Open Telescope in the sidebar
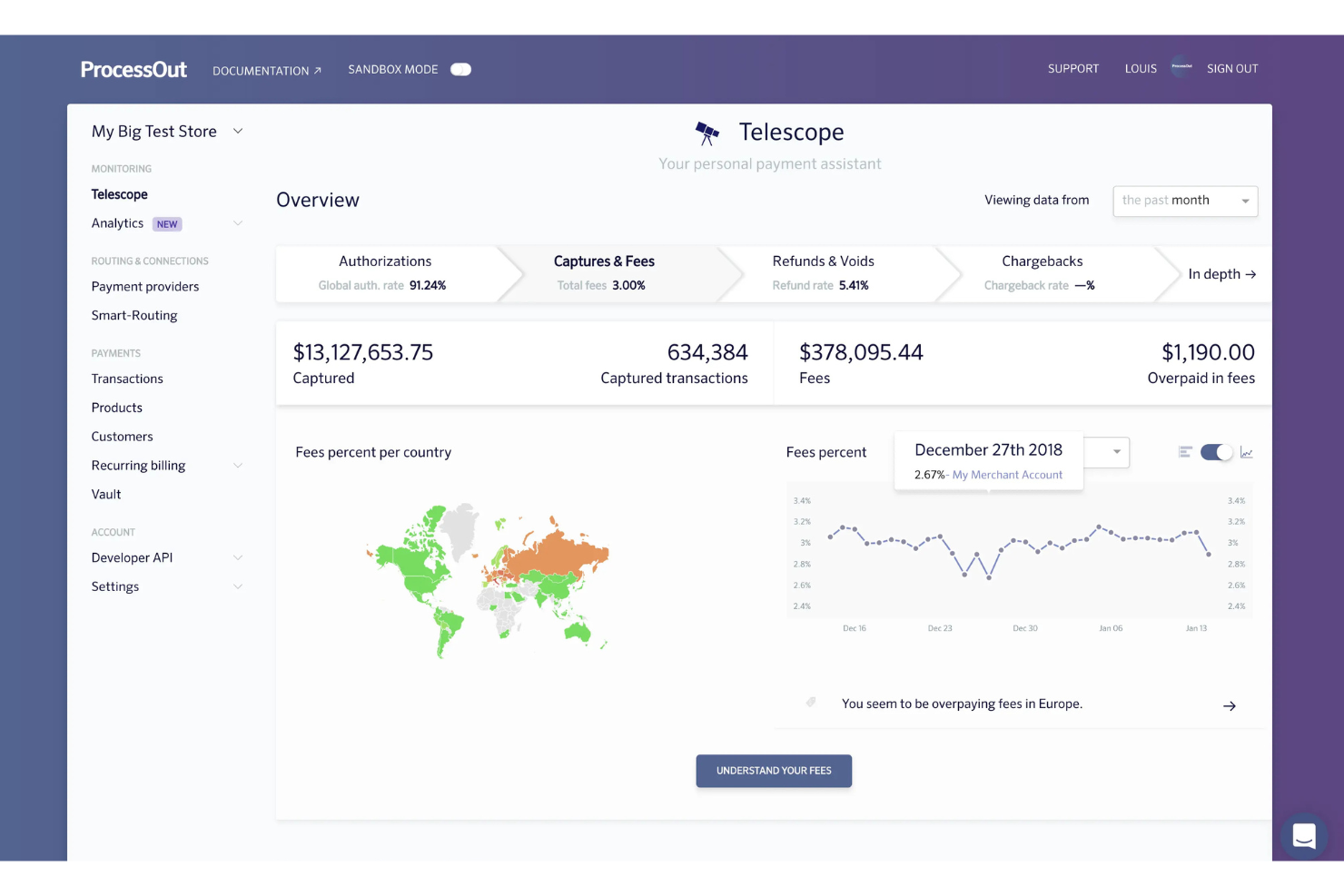The width and height of the screenshot is (1344, 896). click(119, 194)
